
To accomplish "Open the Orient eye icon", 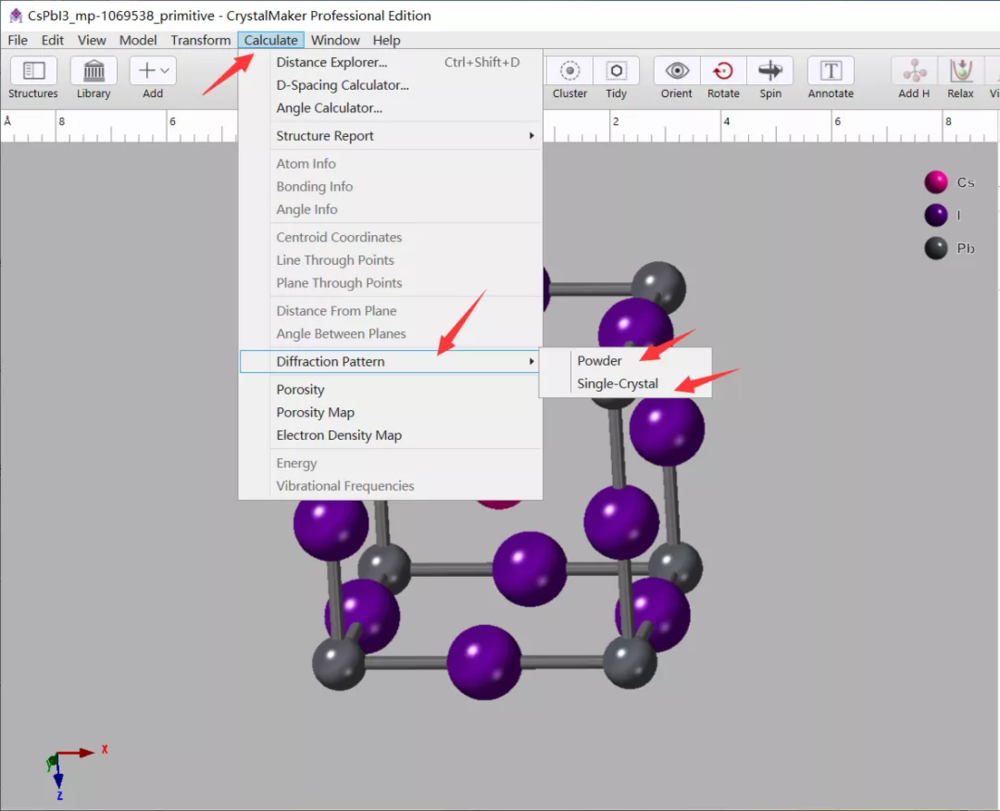I will (677, 70).
